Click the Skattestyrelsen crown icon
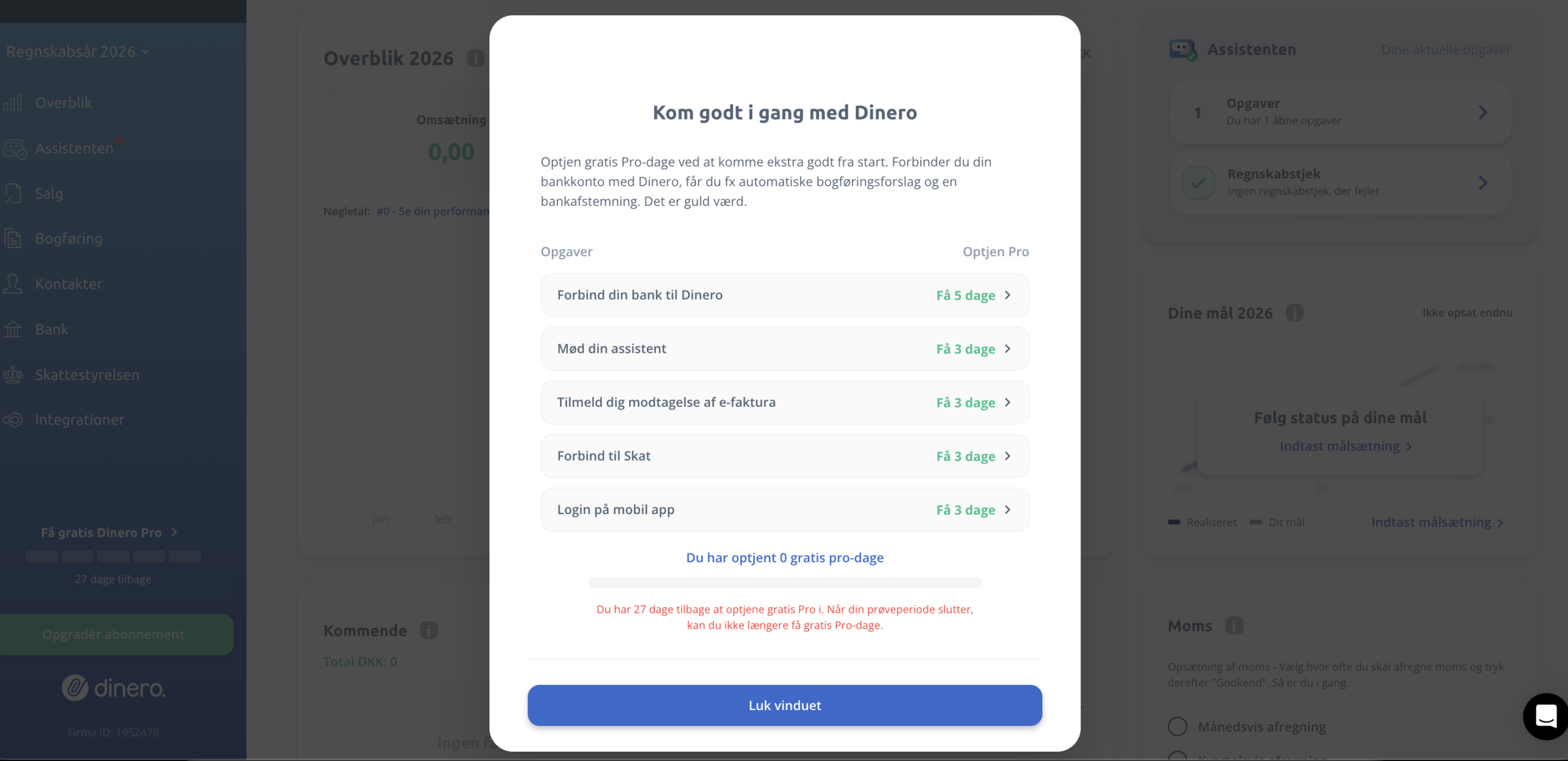Image resolution: width=1568 pixels, height=761 pixels. coord(13,375)
